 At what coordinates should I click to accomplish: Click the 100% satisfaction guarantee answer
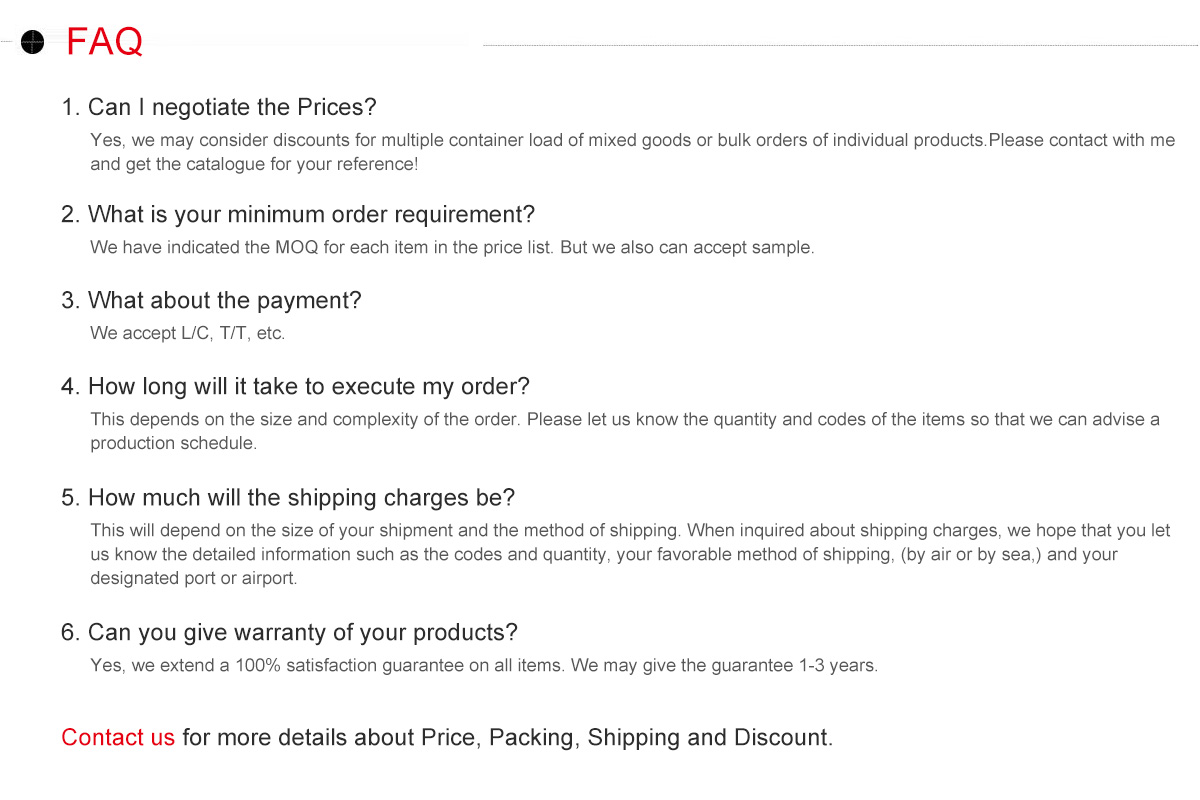click(484, 665)
